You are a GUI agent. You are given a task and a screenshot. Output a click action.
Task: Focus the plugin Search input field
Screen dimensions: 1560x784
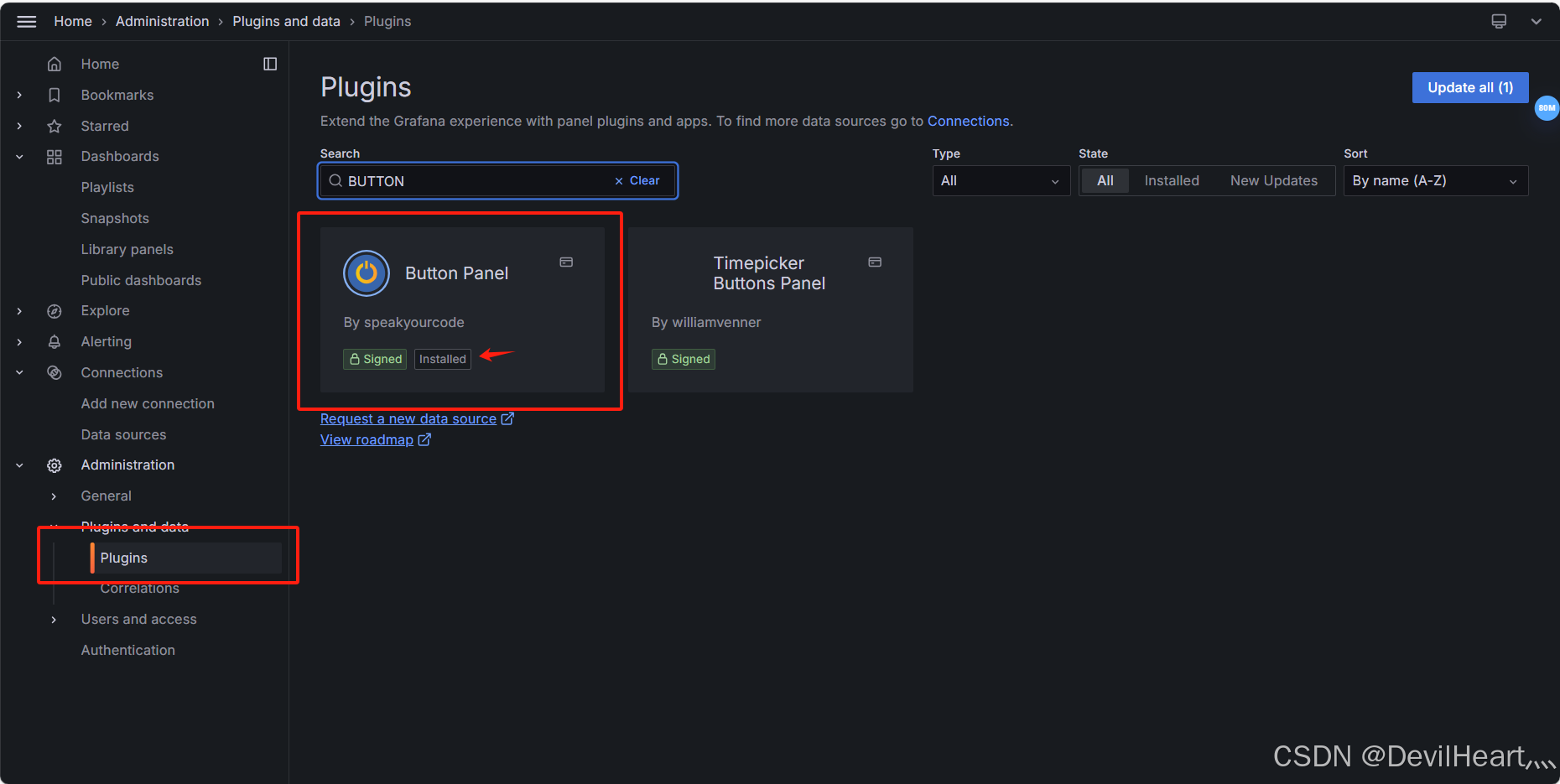click(x=497, y=180)
